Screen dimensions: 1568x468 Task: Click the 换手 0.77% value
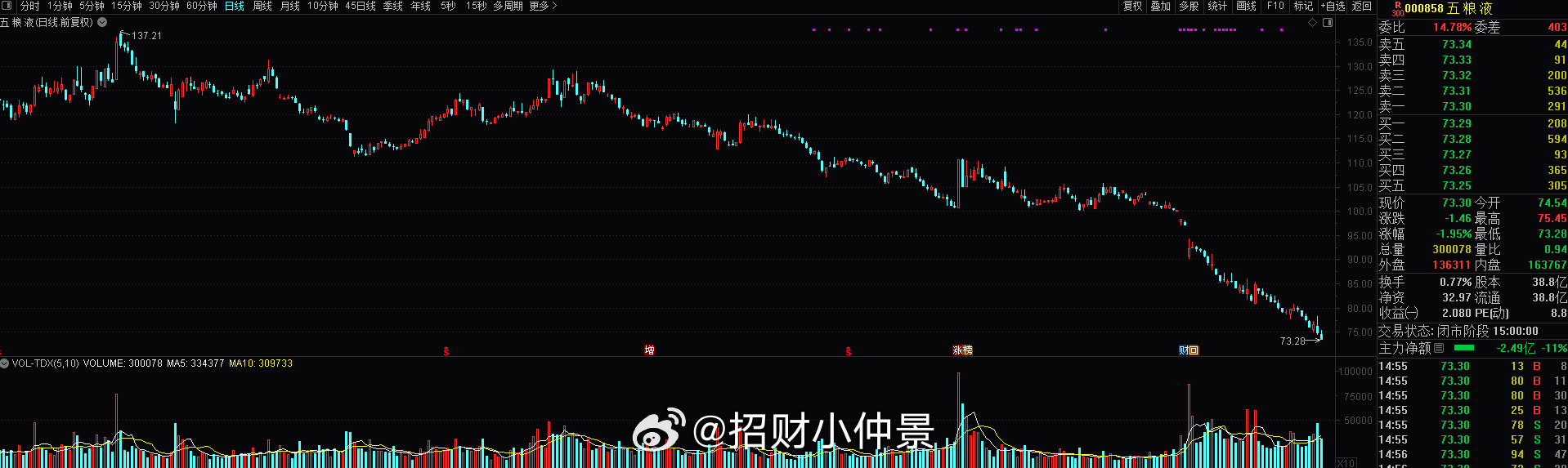[x=1455, y=282]
